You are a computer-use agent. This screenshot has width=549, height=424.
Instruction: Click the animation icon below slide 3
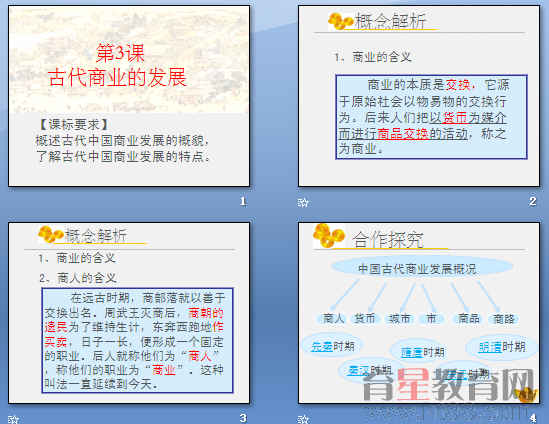(13, 419)
